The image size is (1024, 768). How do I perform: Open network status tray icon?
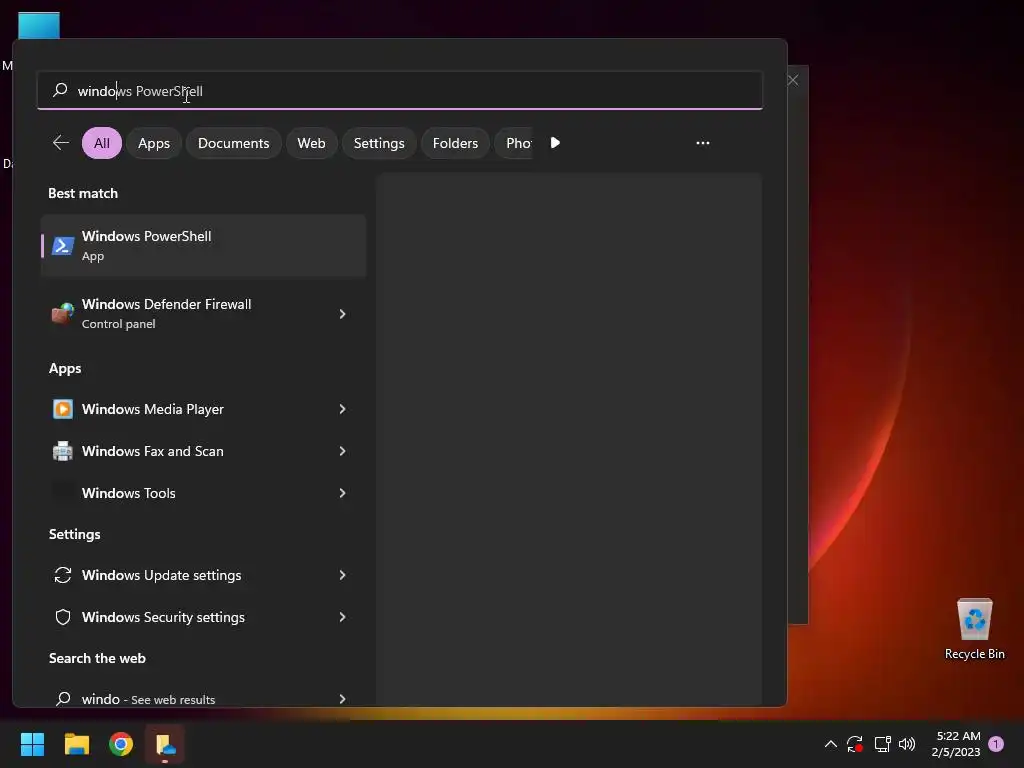tap(882, 744)
